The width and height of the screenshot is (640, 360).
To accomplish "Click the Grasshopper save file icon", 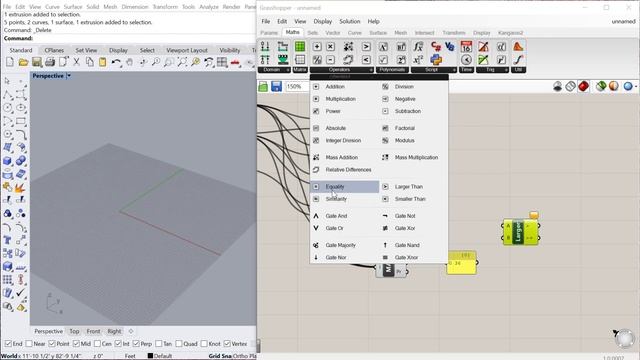I will pyautogui.click(x=276, y=86).
